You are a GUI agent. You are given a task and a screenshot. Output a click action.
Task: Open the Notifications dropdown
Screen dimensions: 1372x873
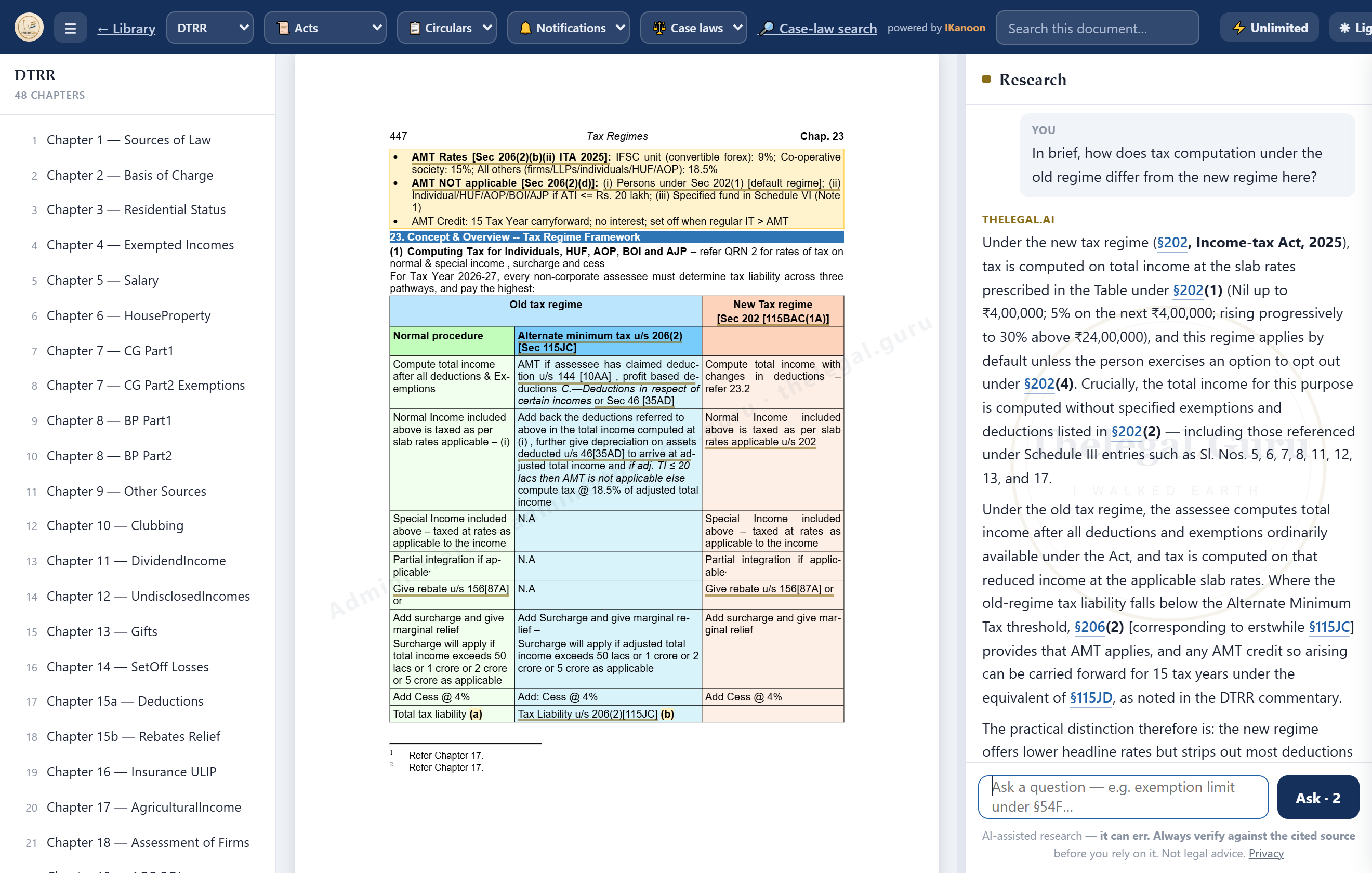click(568, 28)
